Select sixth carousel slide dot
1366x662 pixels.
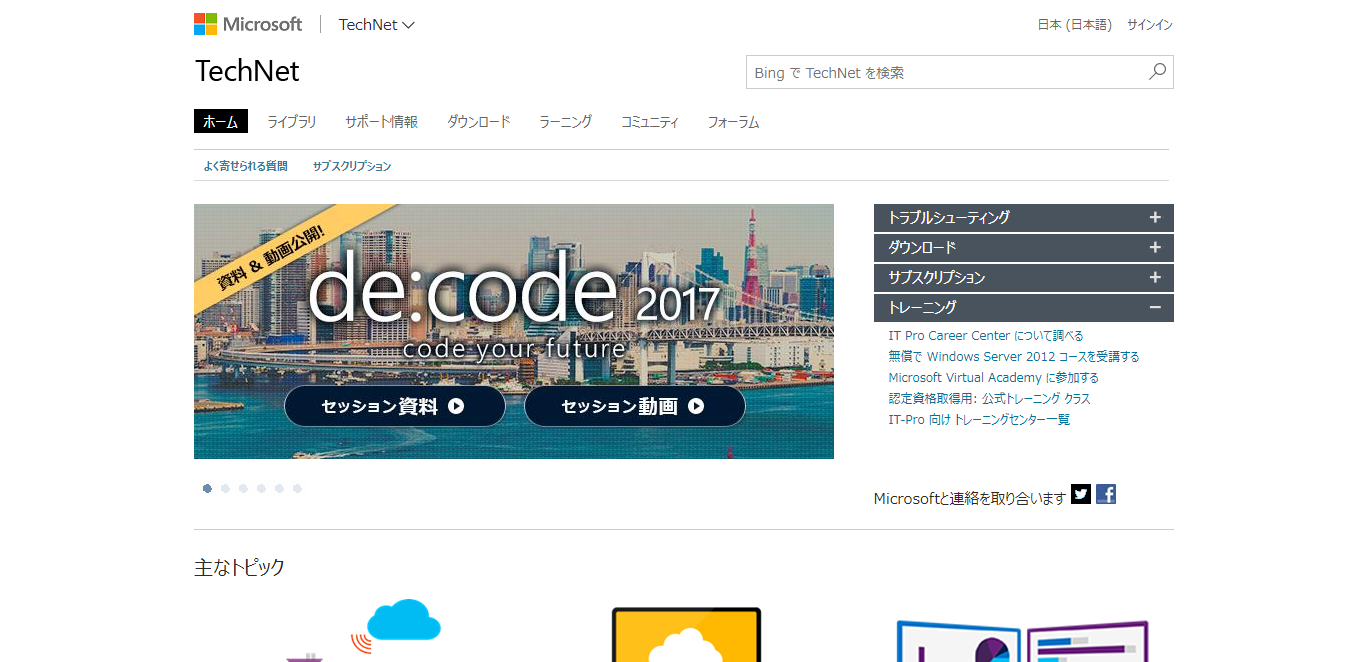click(x=297, y=488)
